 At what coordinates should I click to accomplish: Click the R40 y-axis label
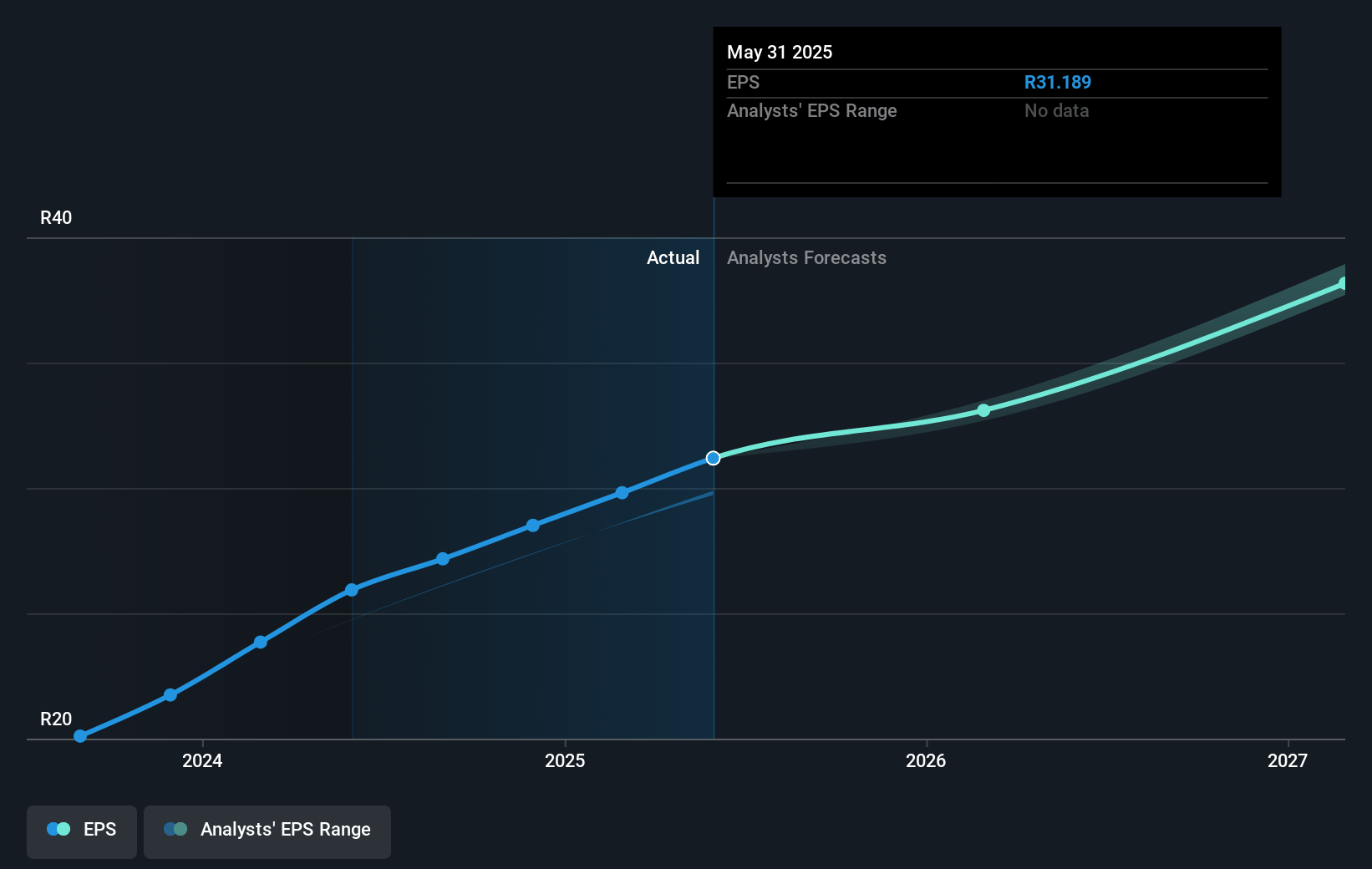coord(56,218)
